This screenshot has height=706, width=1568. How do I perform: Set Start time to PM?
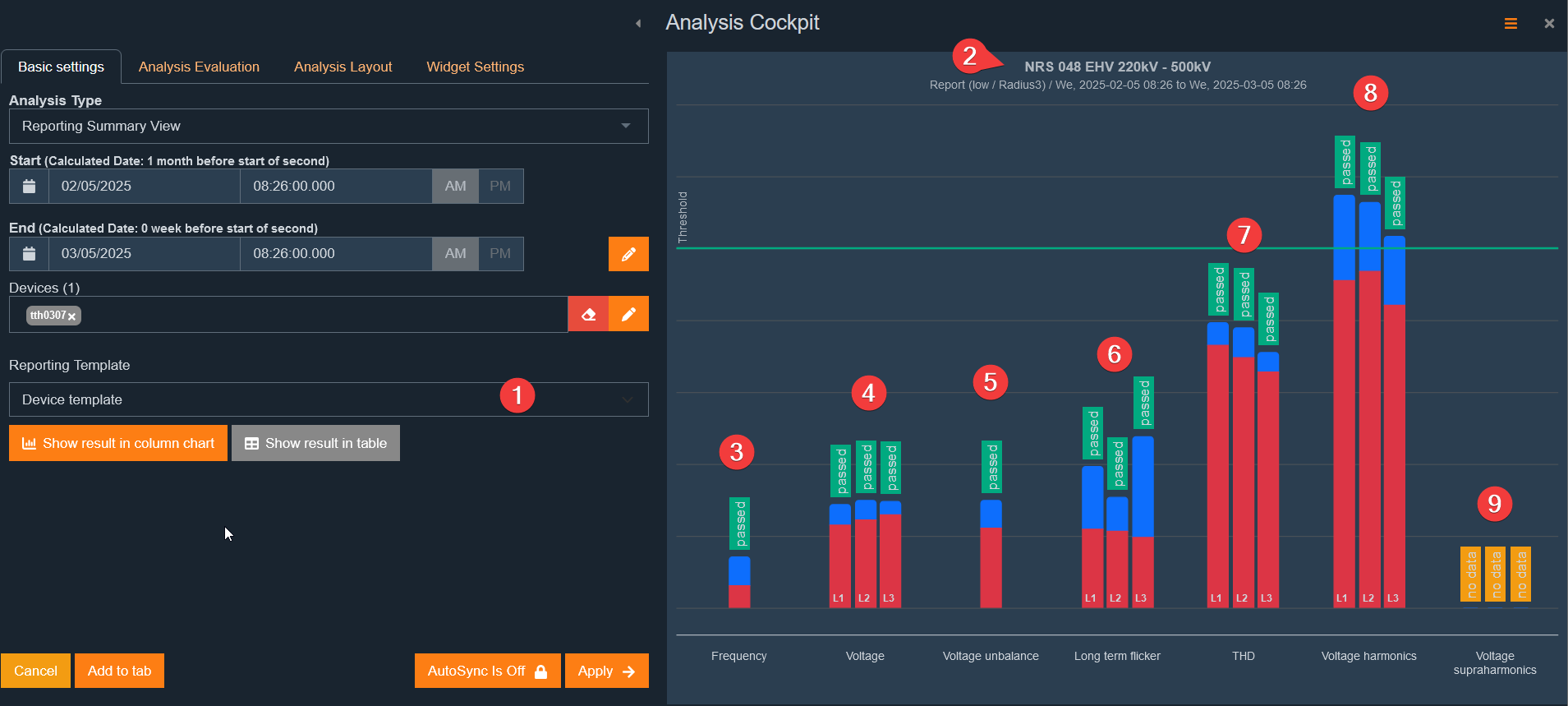coord(499,187)
